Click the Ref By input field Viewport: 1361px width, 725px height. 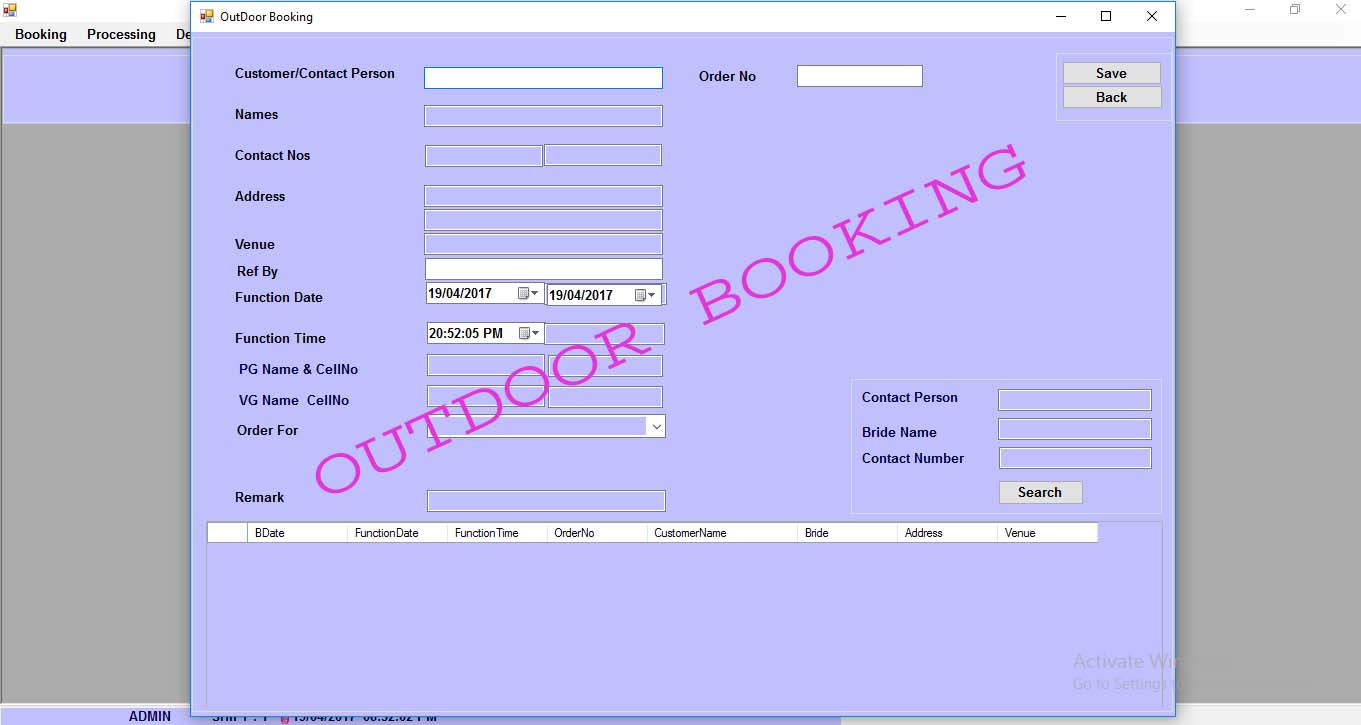coord(543,269)
